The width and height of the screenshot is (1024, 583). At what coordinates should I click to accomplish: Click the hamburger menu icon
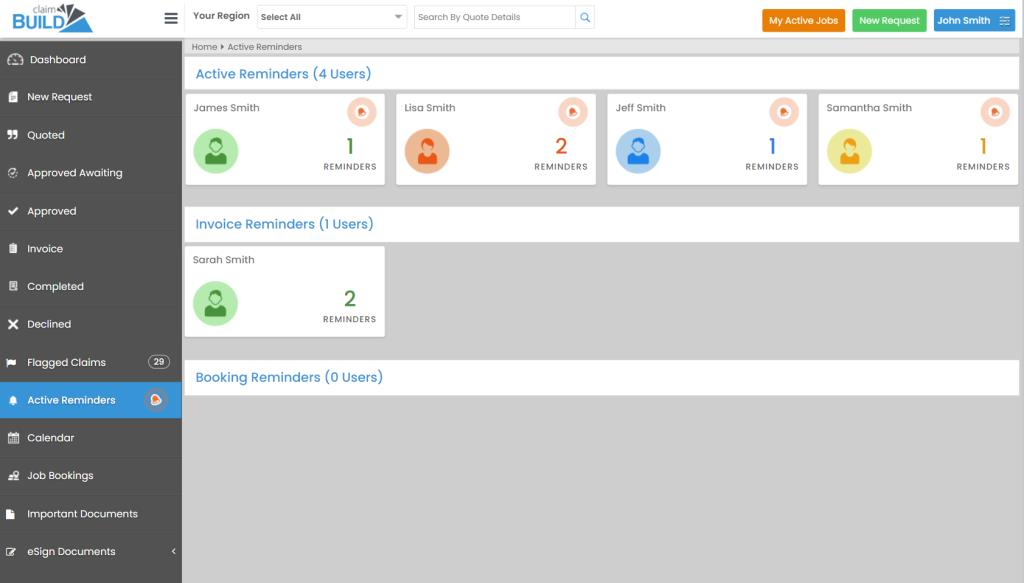tap(170, 18)
